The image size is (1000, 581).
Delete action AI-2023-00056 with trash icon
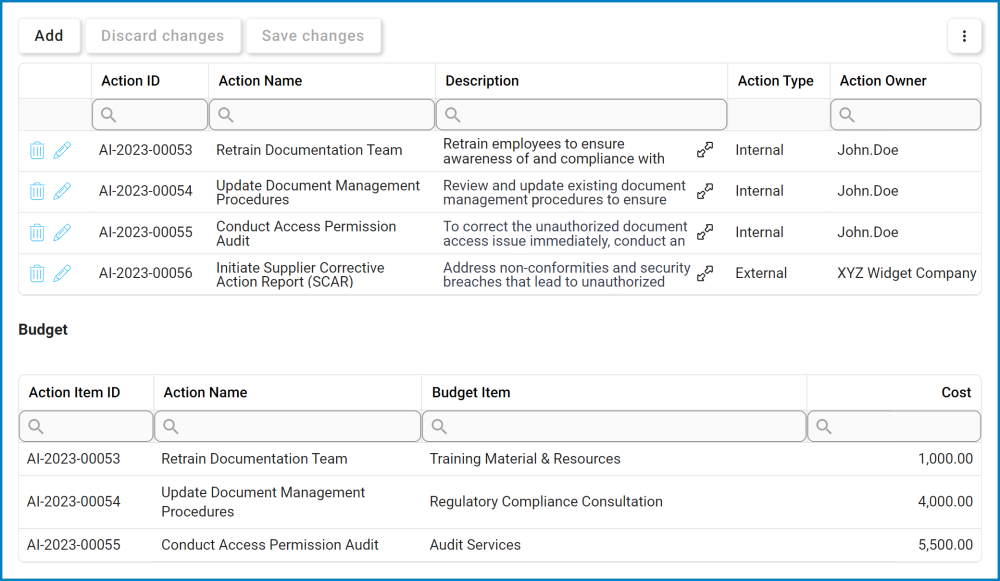click(x=37, y=273)
